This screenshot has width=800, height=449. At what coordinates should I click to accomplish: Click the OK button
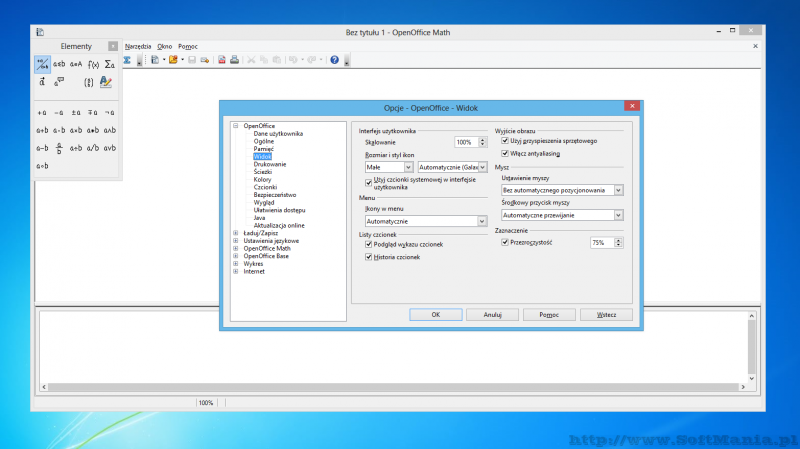[x=435, y=314]
